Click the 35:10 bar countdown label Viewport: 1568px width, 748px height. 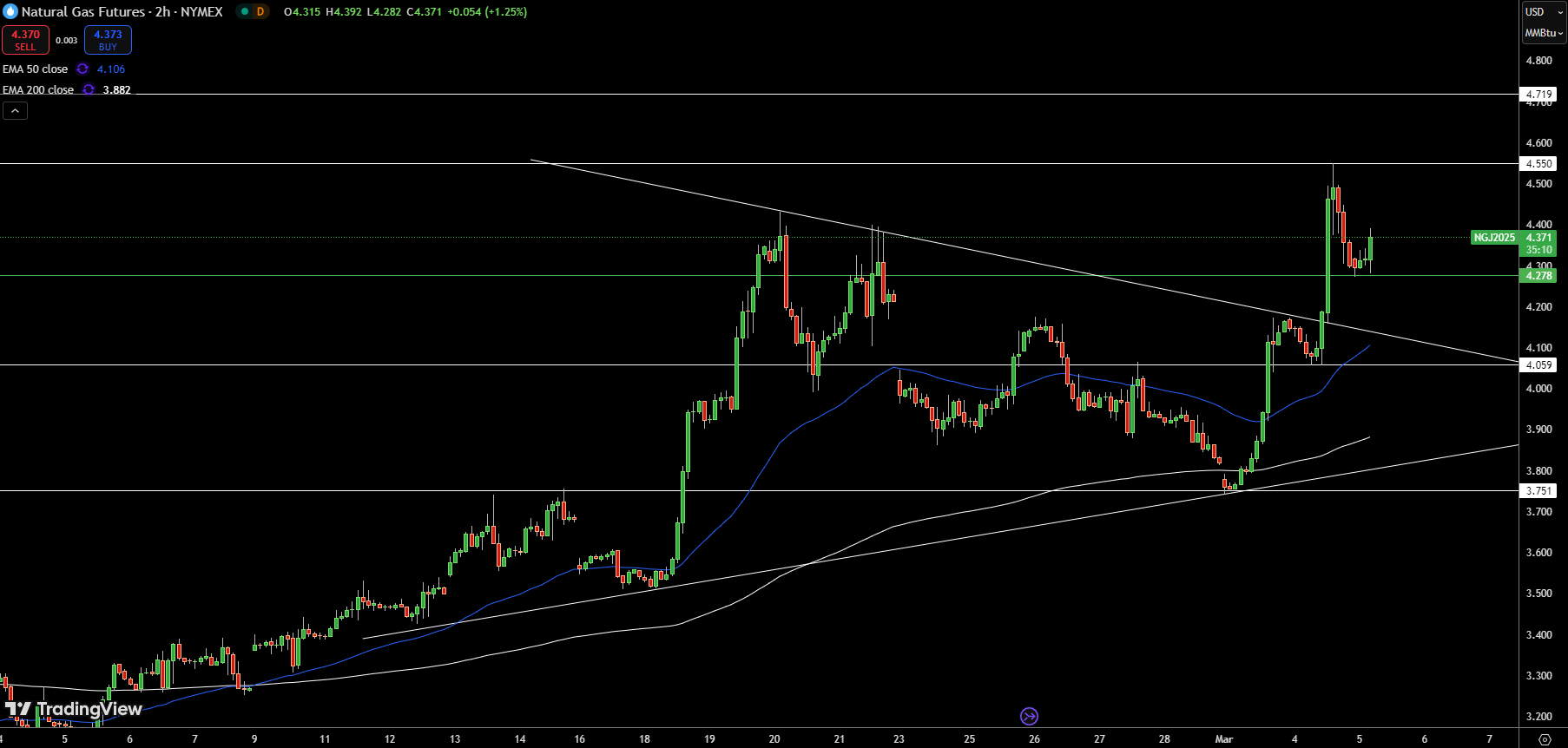pos(1538,250)
